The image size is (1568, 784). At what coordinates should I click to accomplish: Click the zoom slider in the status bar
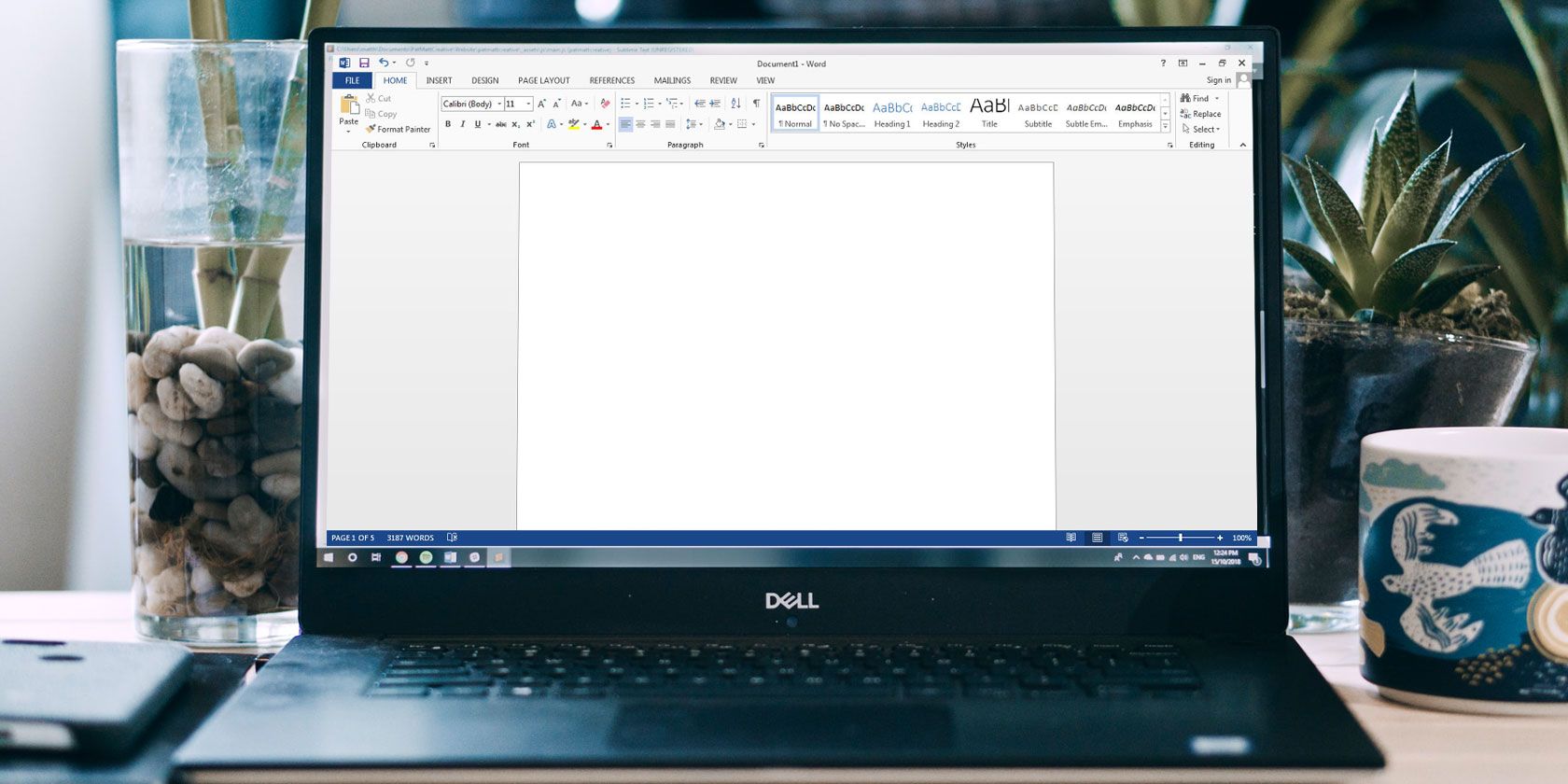coord(1181,538)
